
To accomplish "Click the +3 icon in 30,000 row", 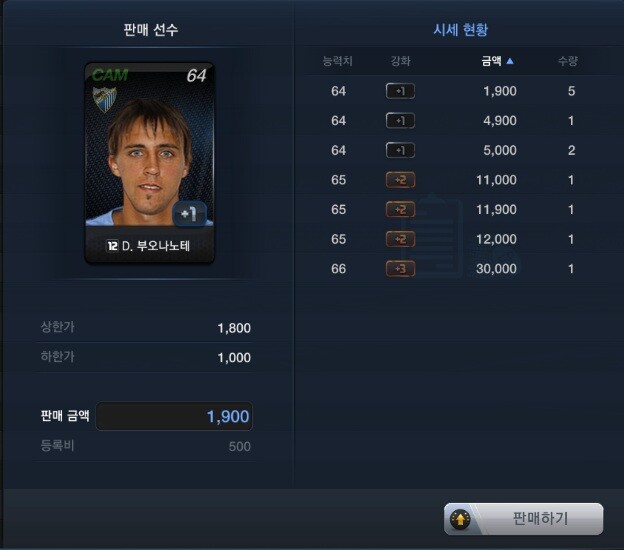I will pyautogui.click(x=400, y=269).
